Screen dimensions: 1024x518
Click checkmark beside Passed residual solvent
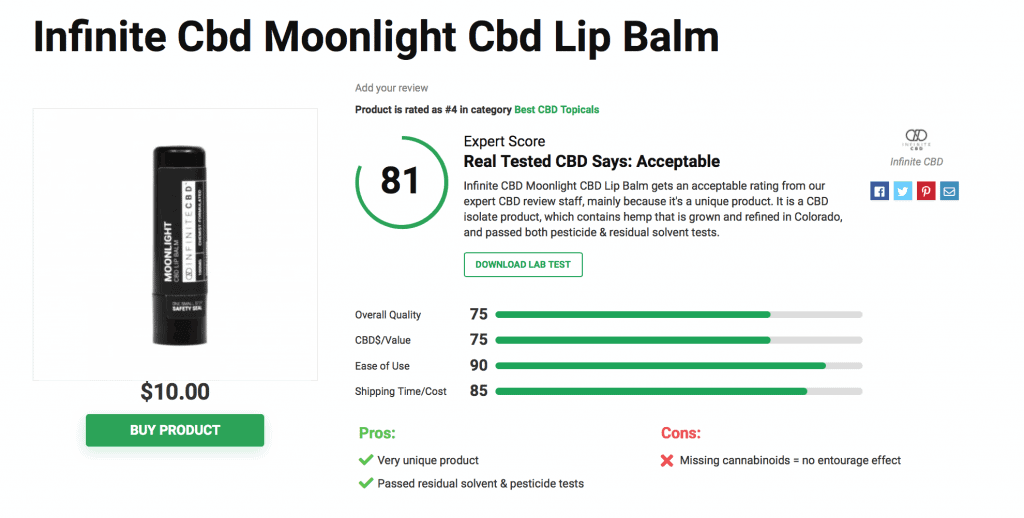point(366,483)
